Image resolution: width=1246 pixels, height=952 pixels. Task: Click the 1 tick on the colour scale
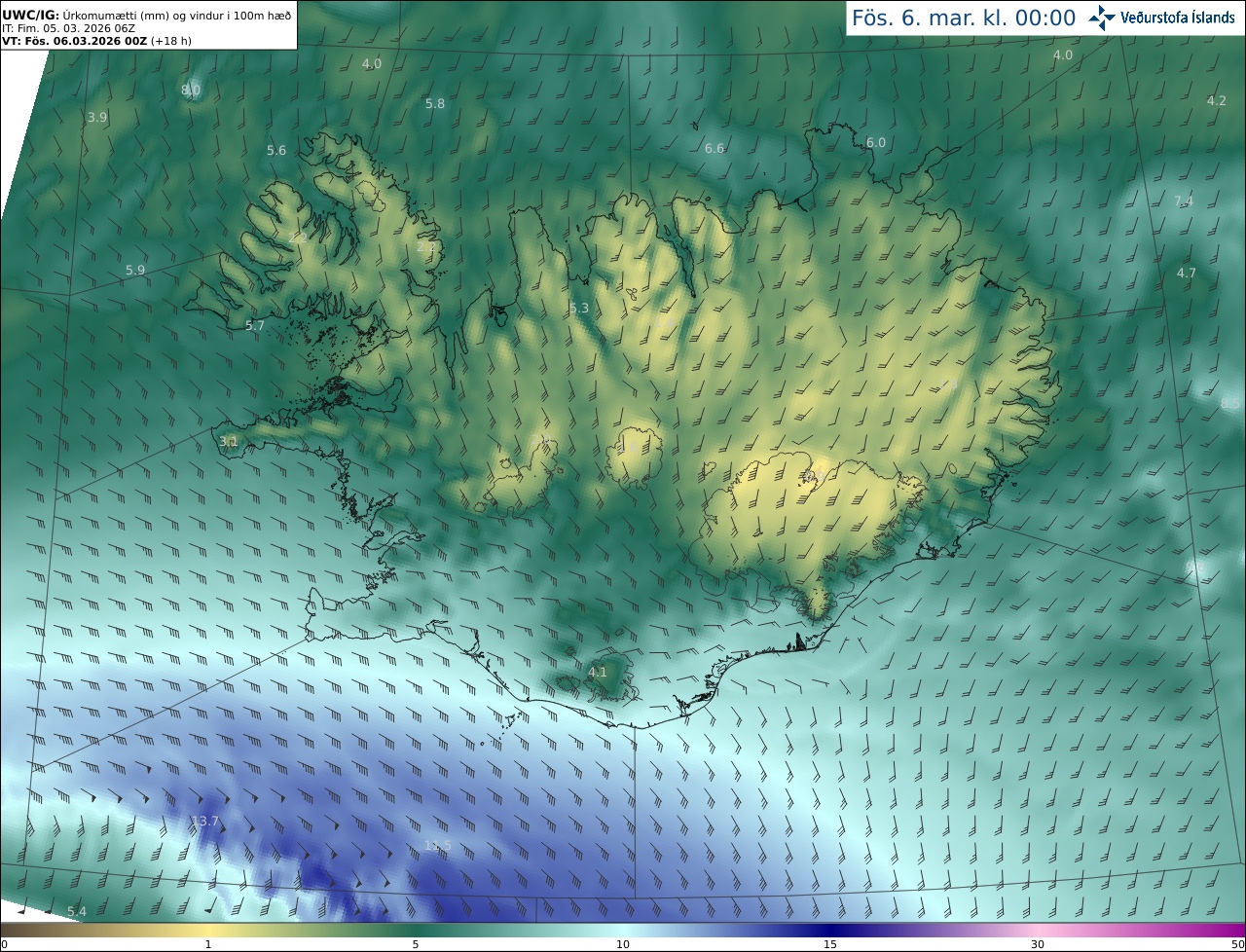click(208, 944)
